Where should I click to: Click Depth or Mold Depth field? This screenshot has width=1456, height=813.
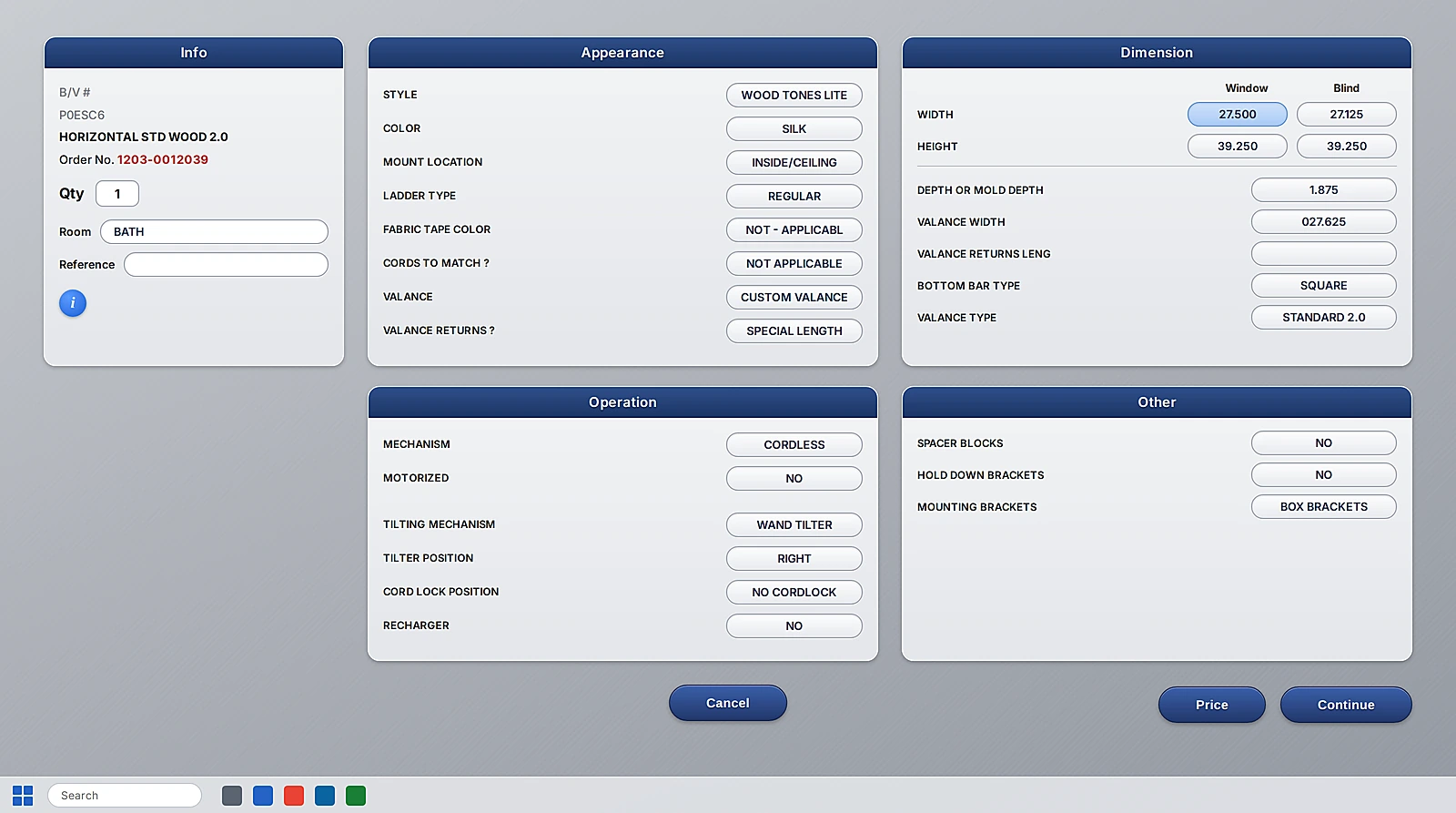(x=1324, y=190)
